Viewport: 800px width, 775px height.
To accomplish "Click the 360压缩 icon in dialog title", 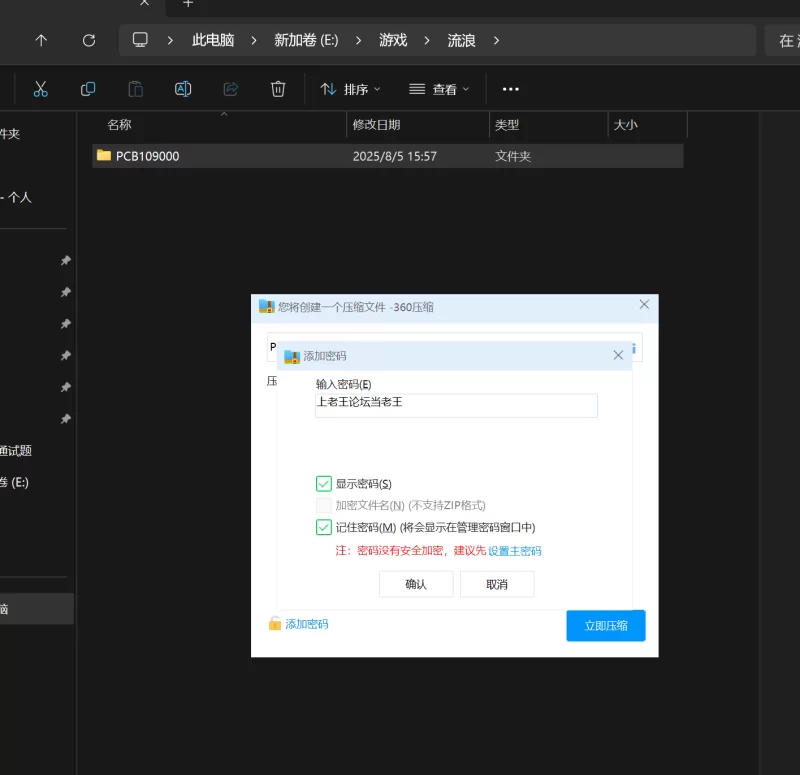I will [266, 307].
